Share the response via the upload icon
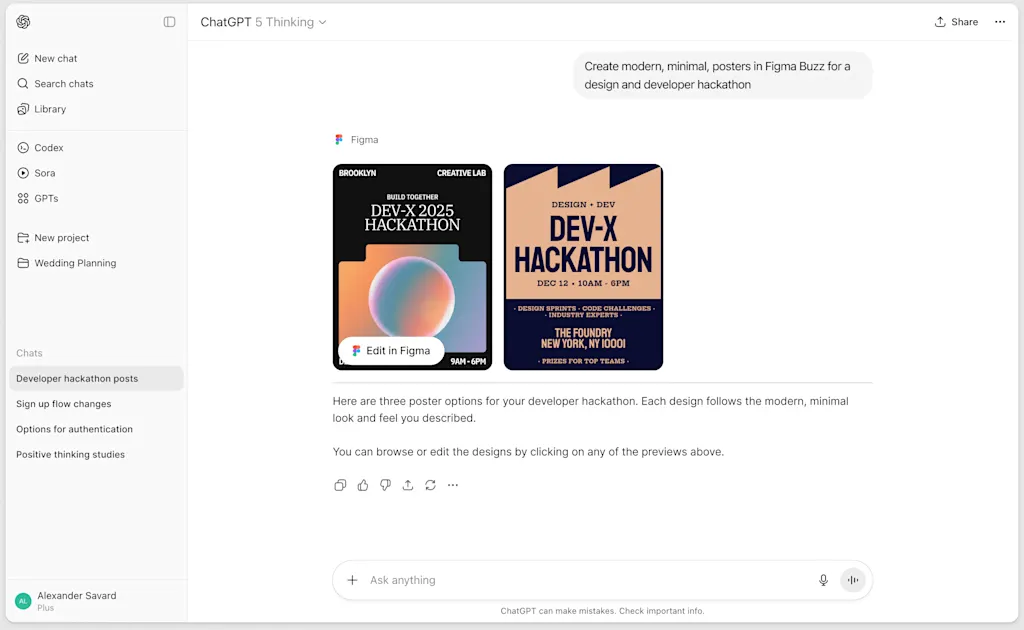This screenshot has width=1024, height=630. [408, 485]
